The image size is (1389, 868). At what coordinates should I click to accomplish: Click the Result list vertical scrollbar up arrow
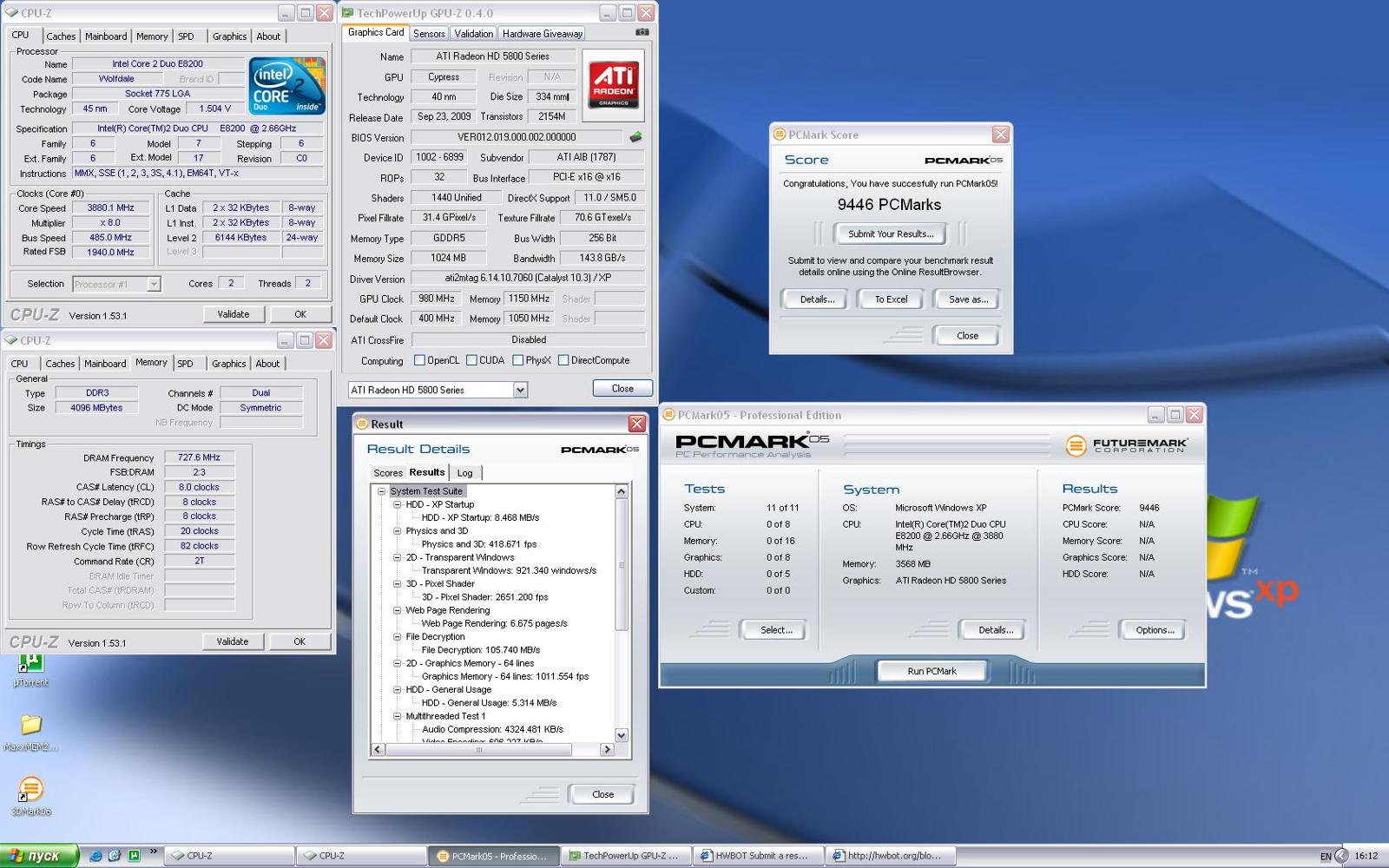[x=622, y=491]
